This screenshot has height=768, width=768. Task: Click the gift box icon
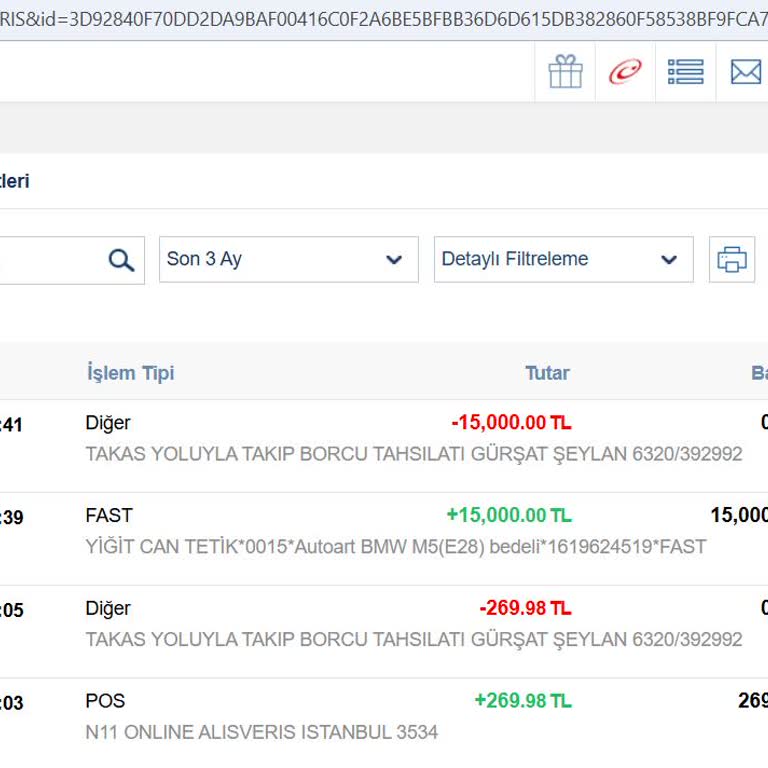565,72
